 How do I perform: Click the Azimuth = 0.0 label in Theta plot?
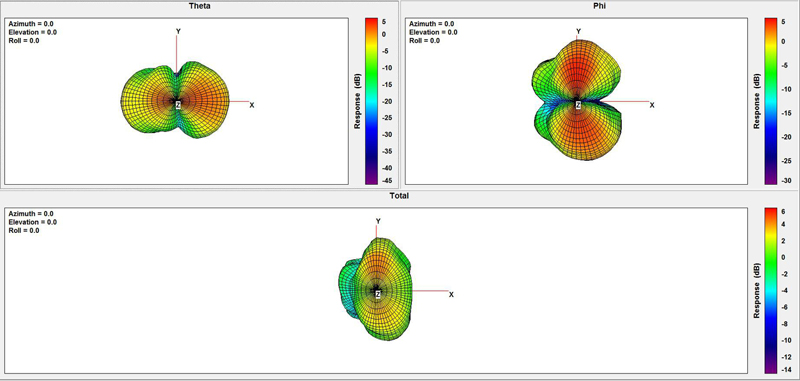click(31, 24)
